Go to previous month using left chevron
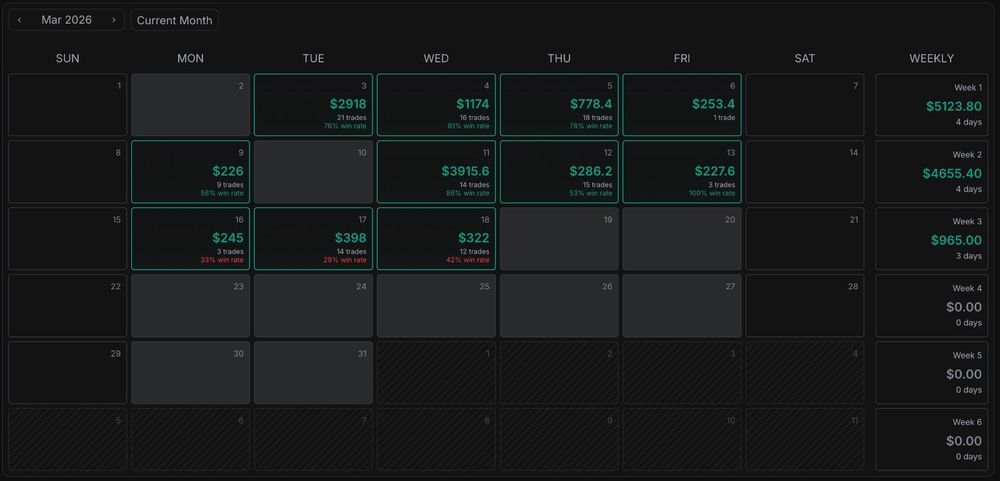 click(x=20, y=20)
